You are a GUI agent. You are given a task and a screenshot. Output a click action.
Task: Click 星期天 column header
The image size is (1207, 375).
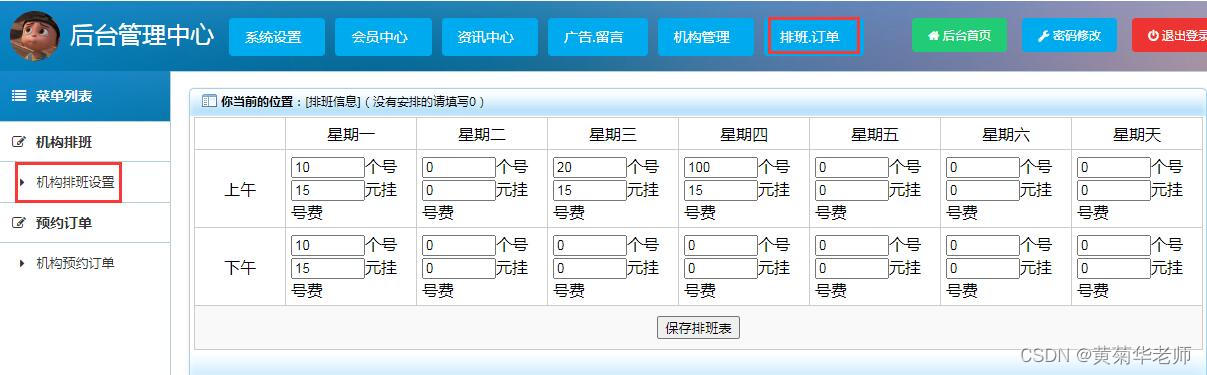coord(1137,134)
